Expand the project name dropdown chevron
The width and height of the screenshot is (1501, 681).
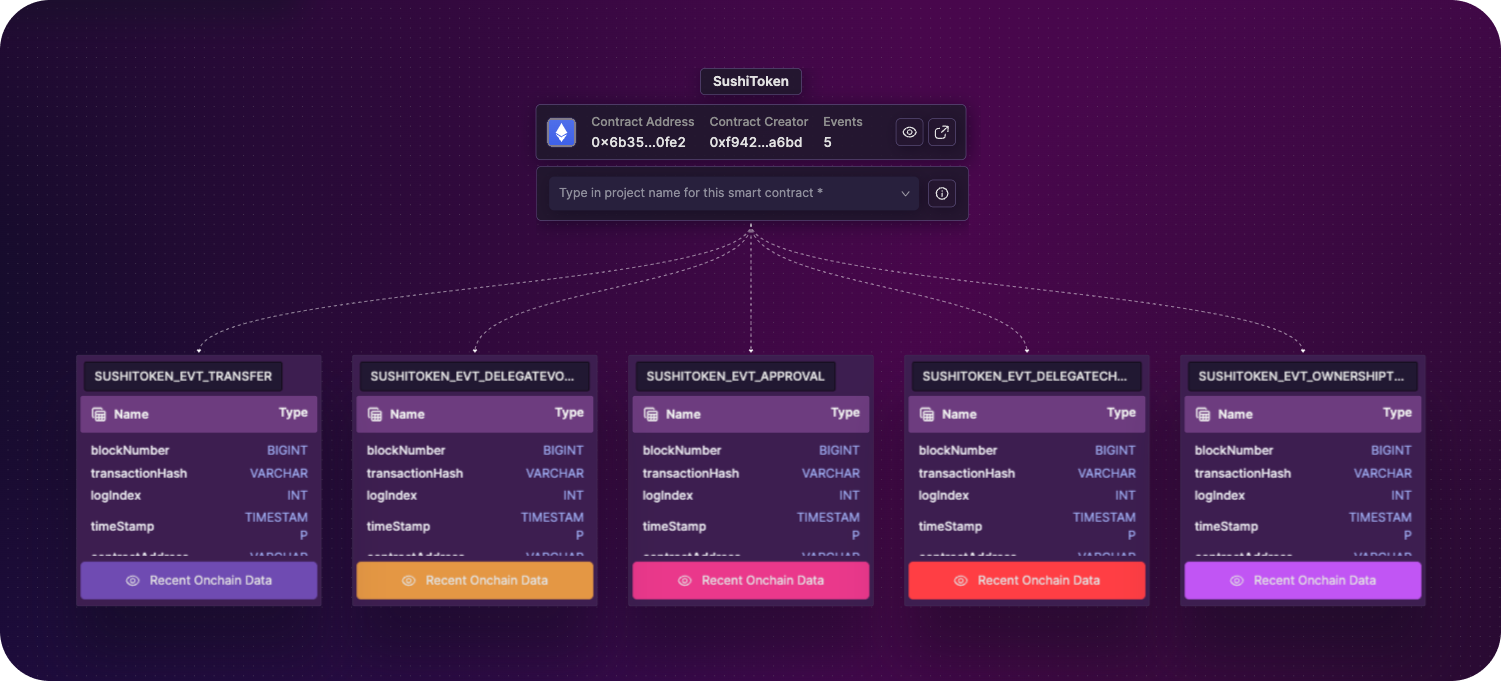pos(905,193)
